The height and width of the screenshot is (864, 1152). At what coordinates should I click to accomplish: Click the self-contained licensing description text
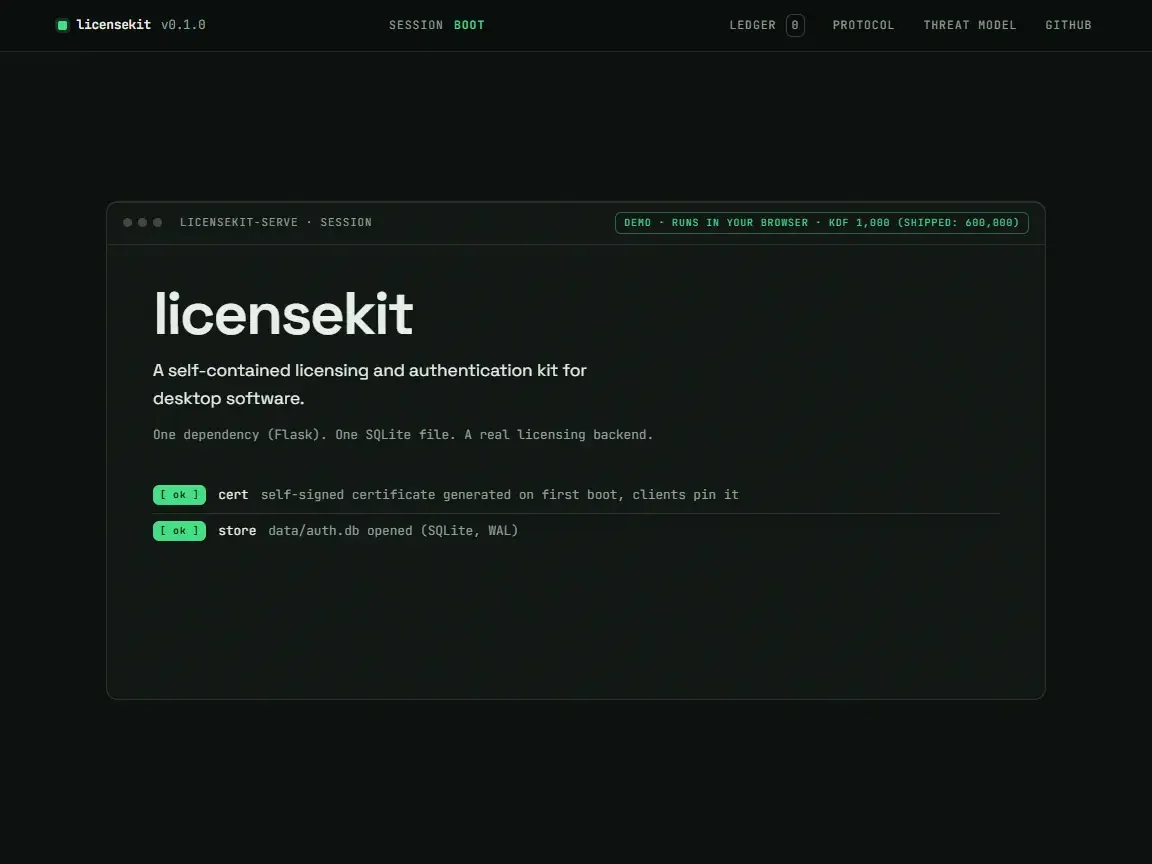click(370, 384)
